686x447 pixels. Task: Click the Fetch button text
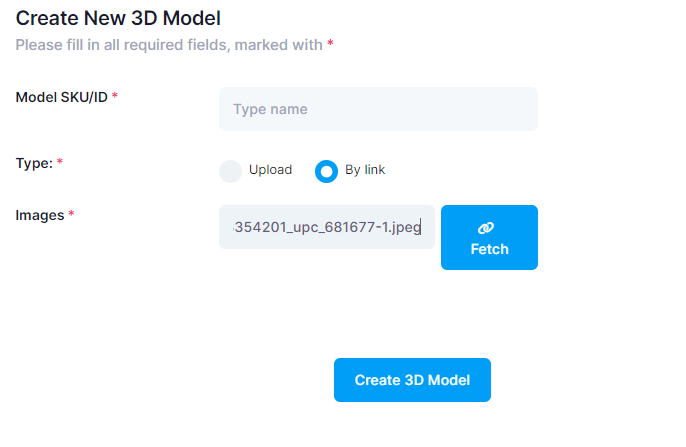point(489,249)
